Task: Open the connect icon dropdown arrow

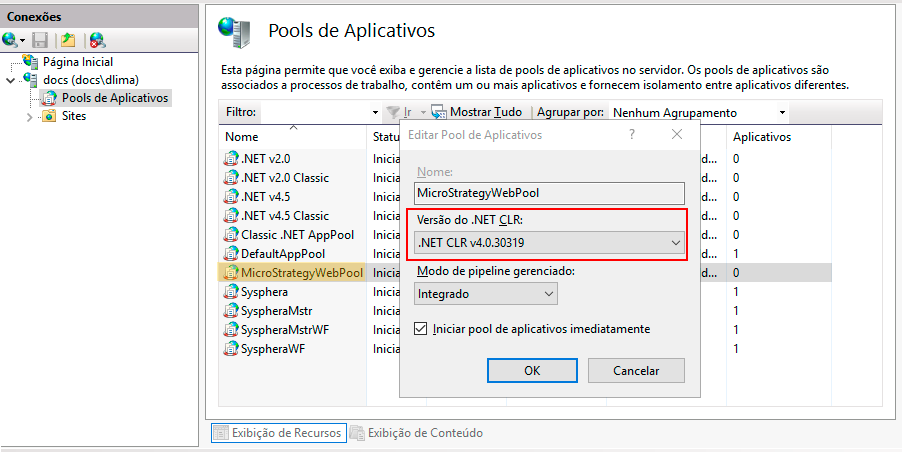Action: pos(22,41)
